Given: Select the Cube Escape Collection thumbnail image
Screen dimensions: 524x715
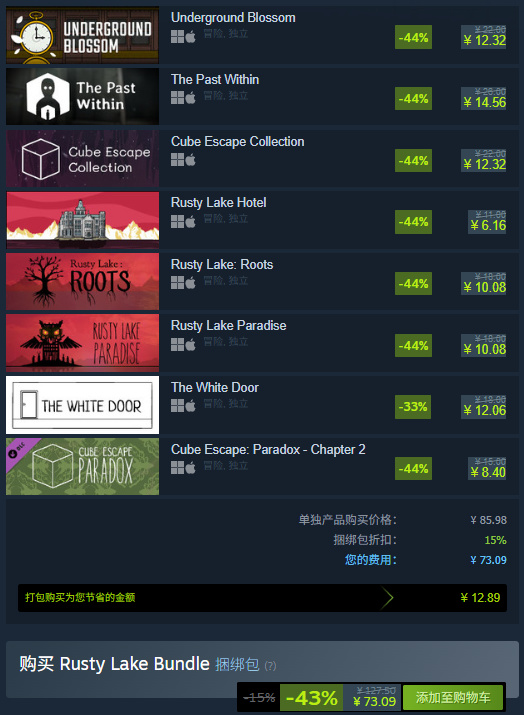Looking at the screenshot, I should (83, 158).
